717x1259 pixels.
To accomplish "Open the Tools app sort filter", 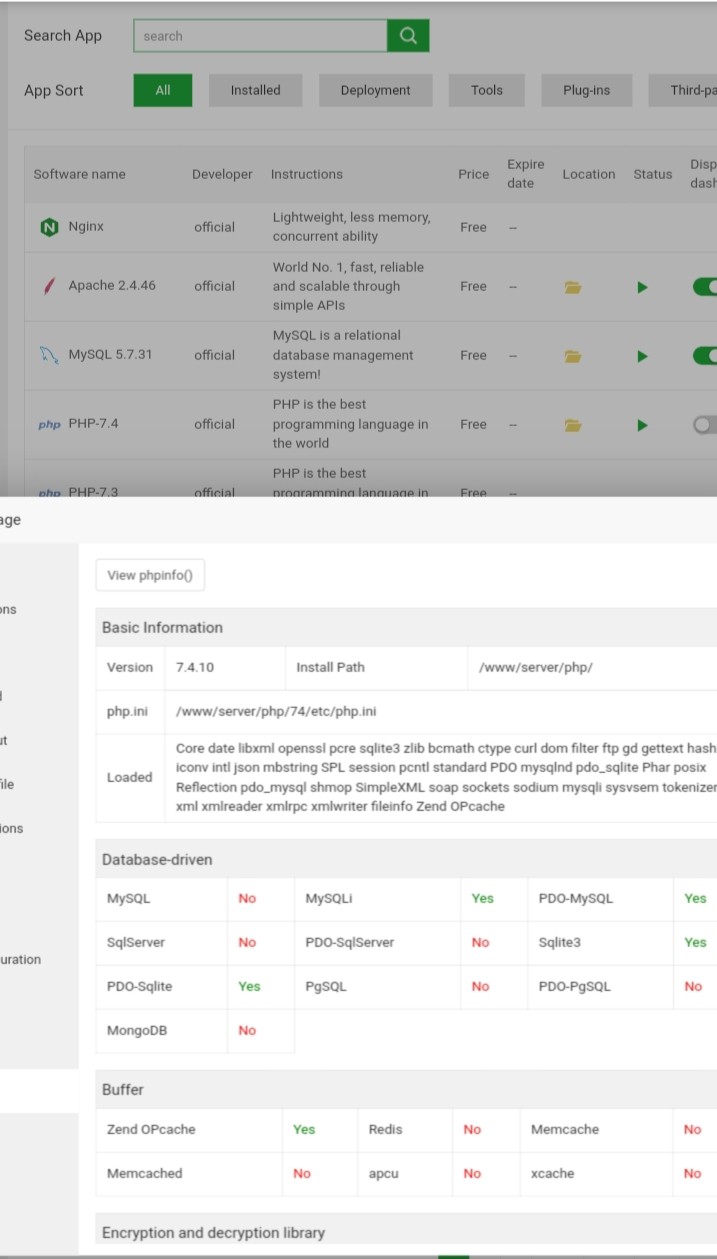I will 487,90.
